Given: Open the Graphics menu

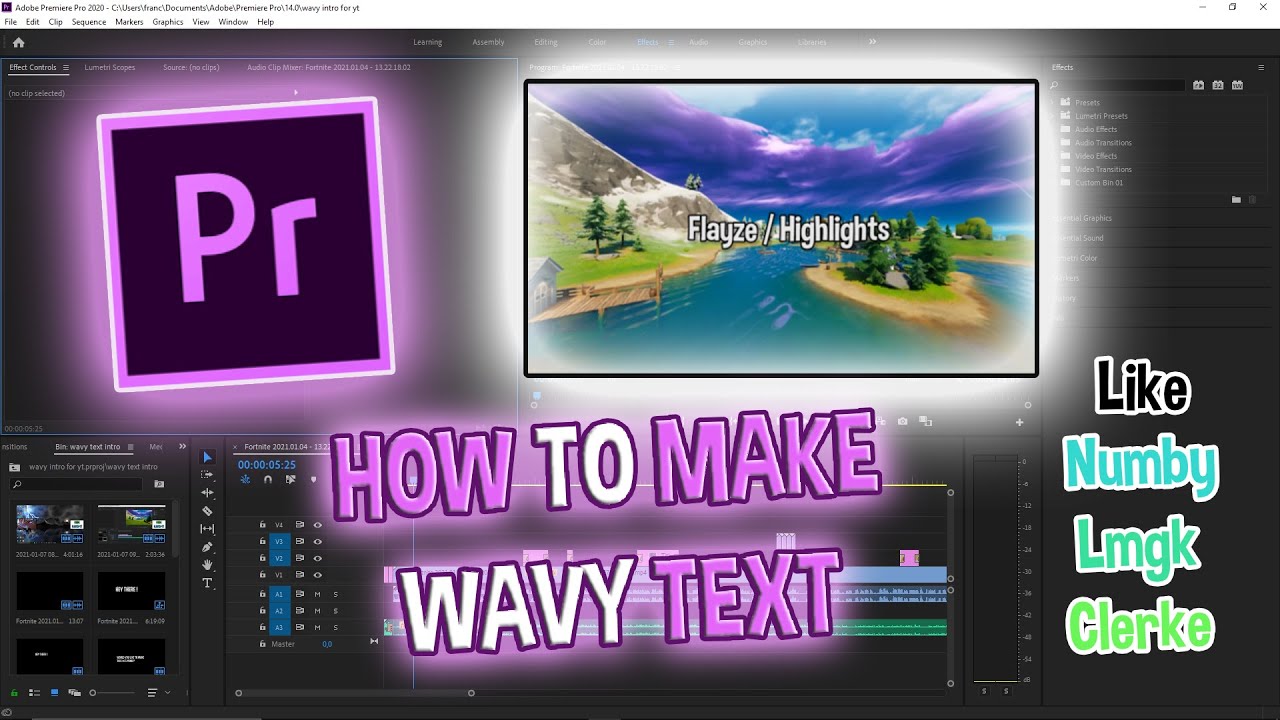Looking at the screenshot, I should (168, 22).
